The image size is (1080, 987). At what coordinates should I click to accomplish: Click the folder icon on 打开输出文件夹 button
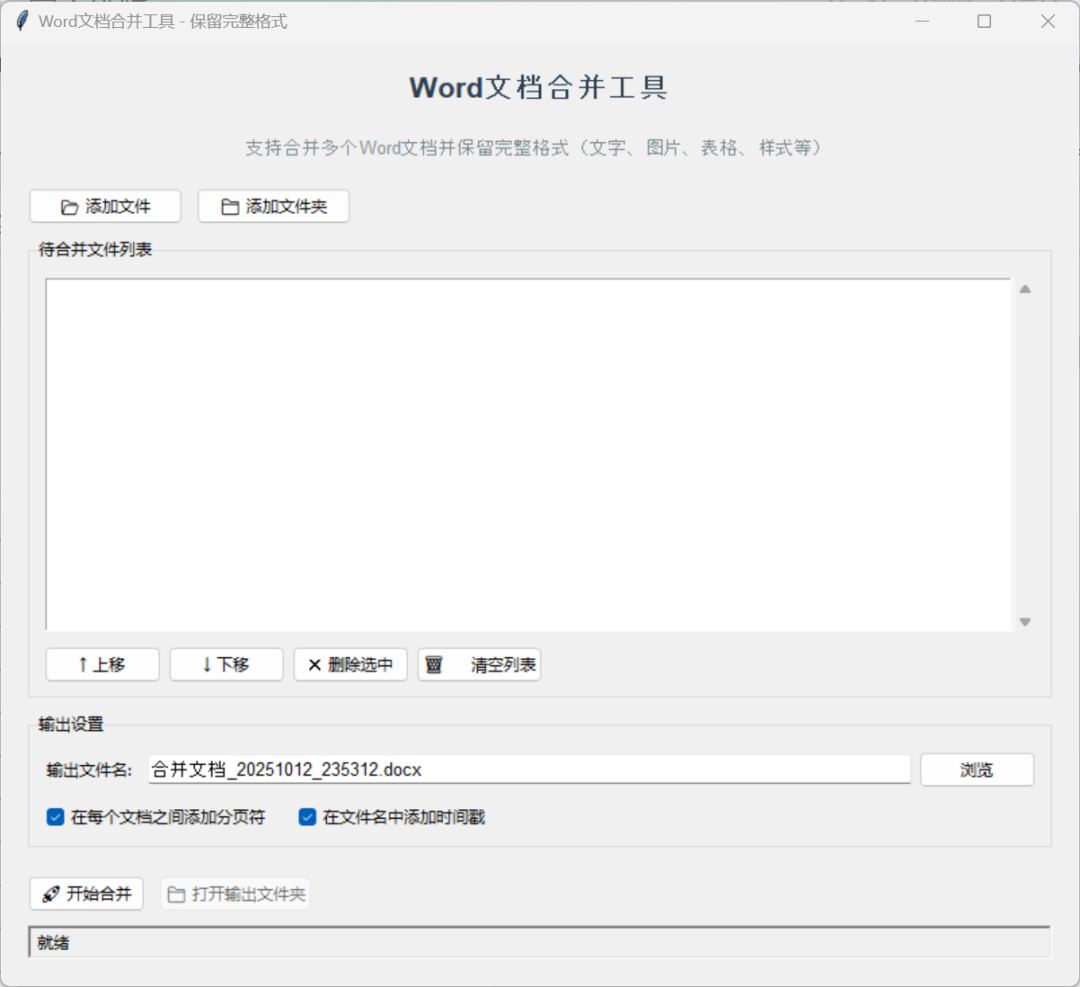176,894
